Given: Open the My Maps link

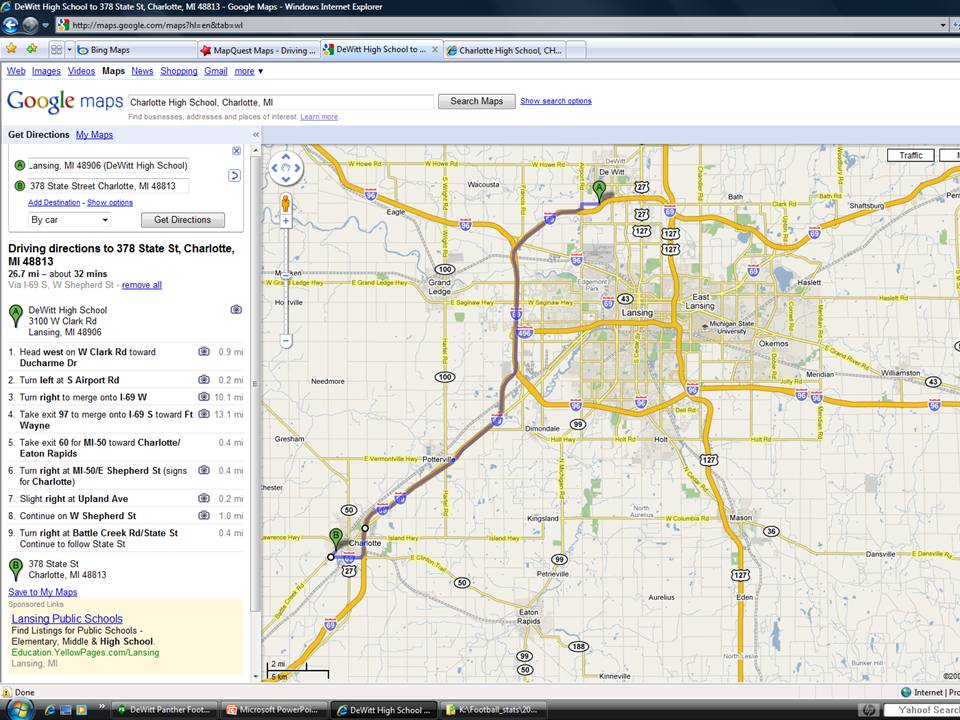Looking at the screenshot, I should pyautogui.click(x=94, y=135).
